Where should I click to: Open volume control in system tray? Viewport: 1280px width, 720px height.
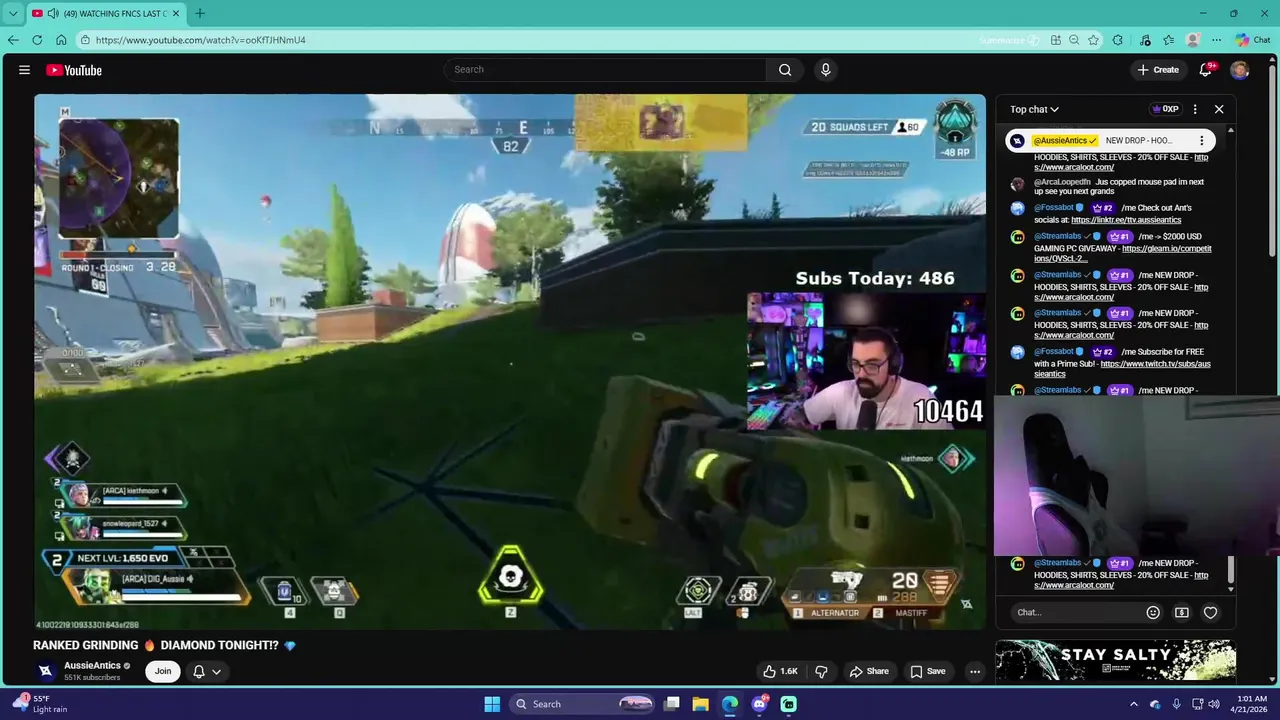[1214, 704]
